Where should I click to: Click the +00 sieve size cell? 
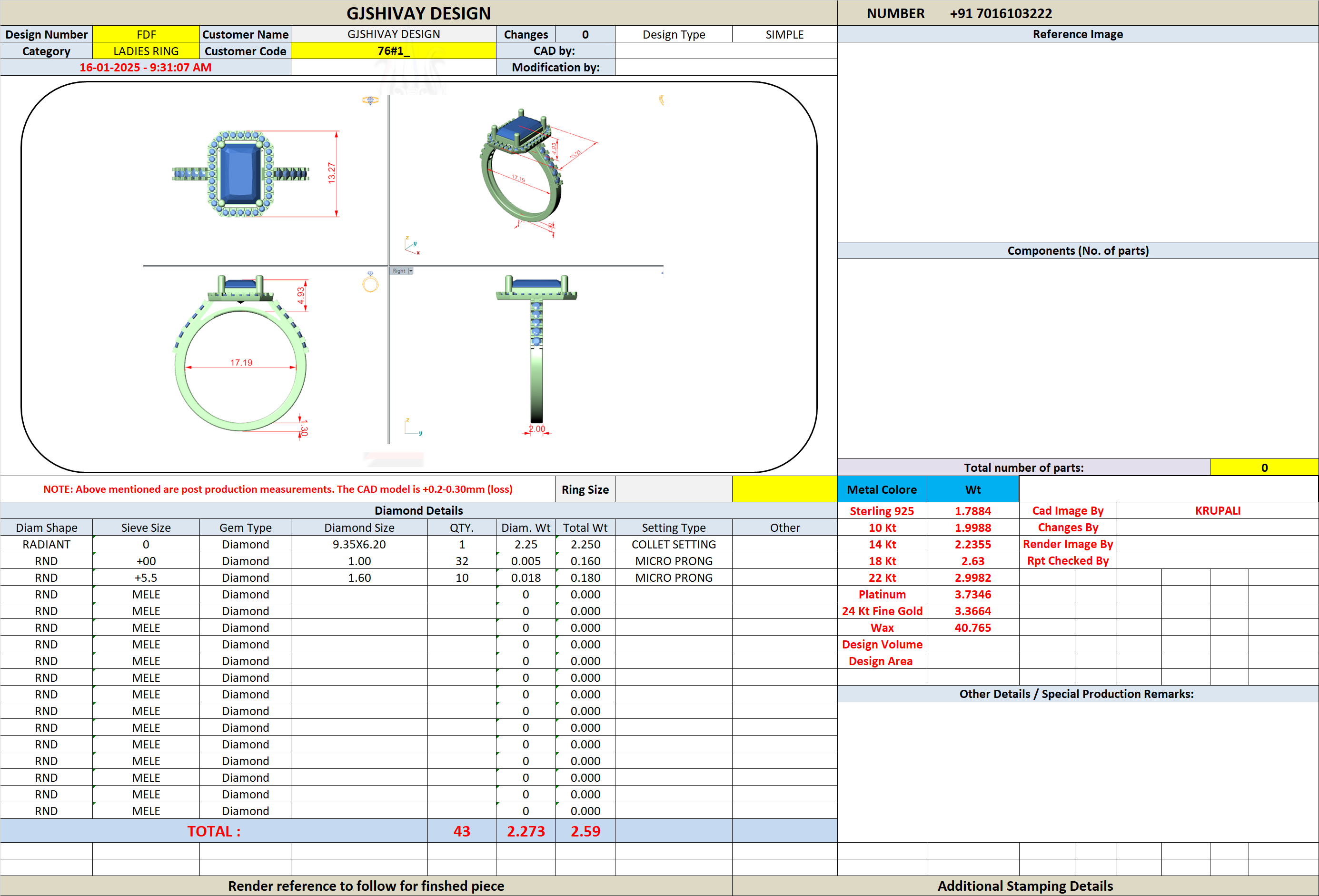pos(146,561)
